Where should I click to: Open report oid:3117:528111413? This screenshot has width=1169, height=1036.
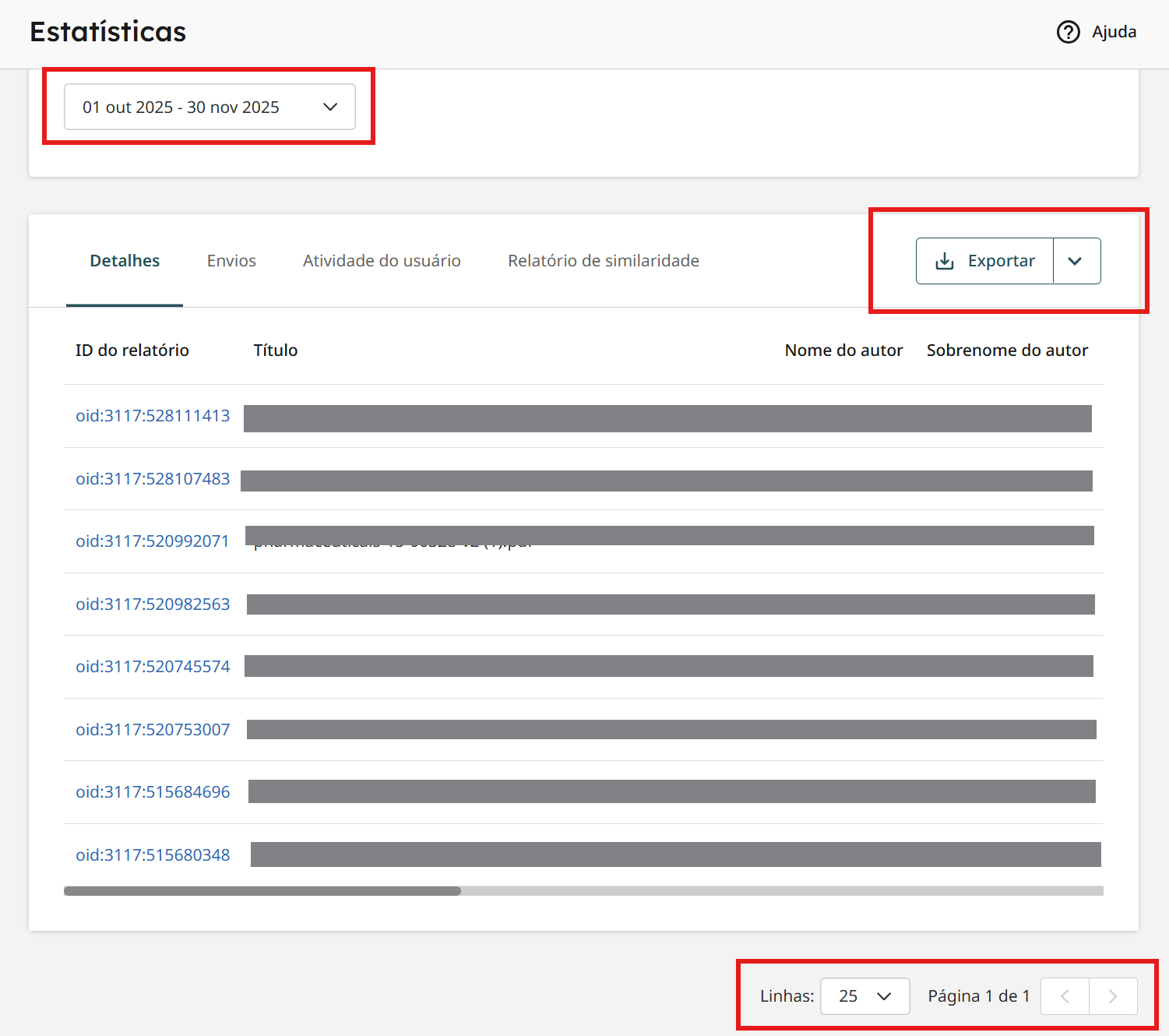(x=153, y=416)
